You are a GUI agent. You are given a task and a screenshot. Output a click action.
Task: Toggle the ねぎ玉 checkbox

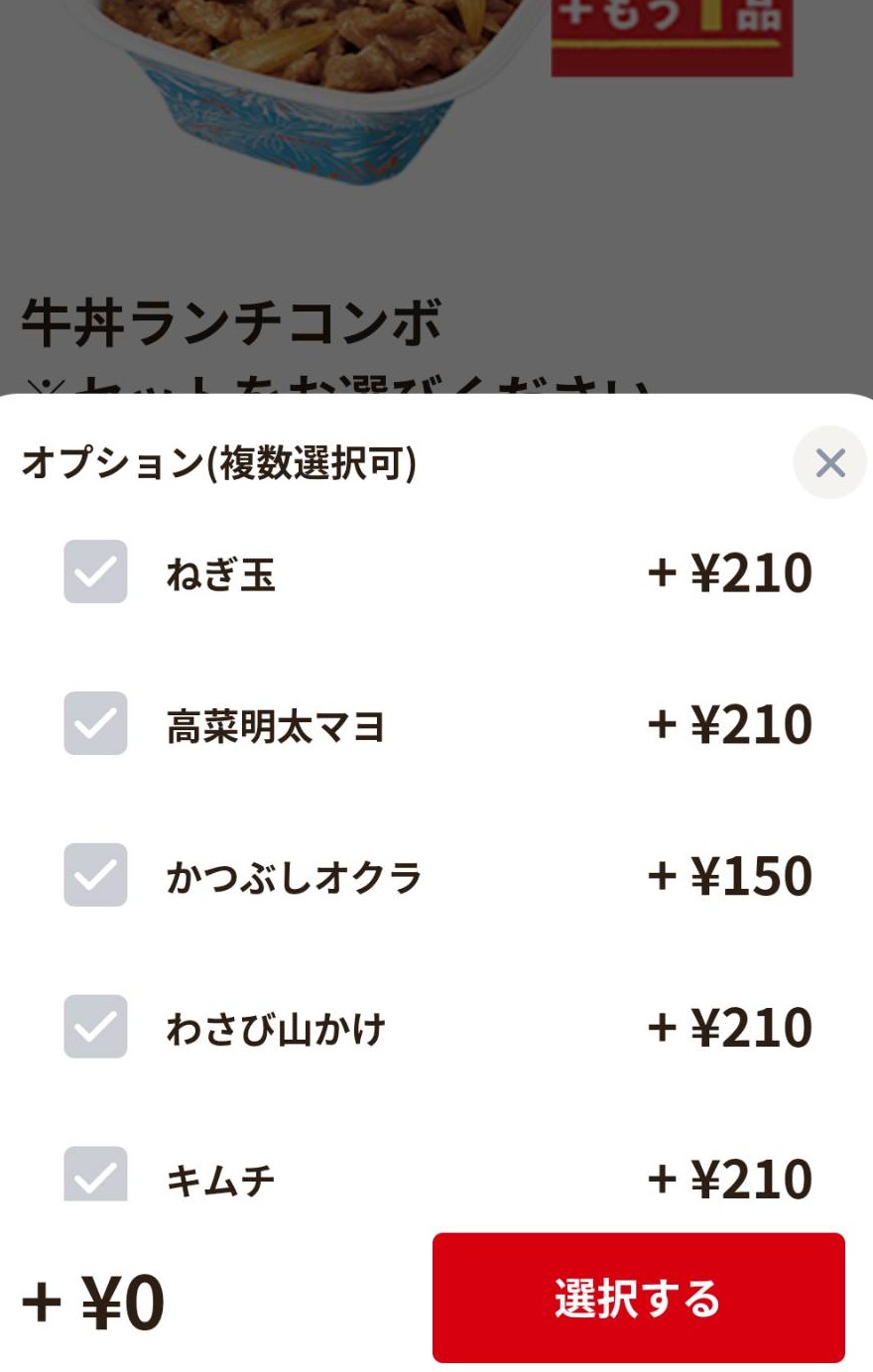(95, 571)
